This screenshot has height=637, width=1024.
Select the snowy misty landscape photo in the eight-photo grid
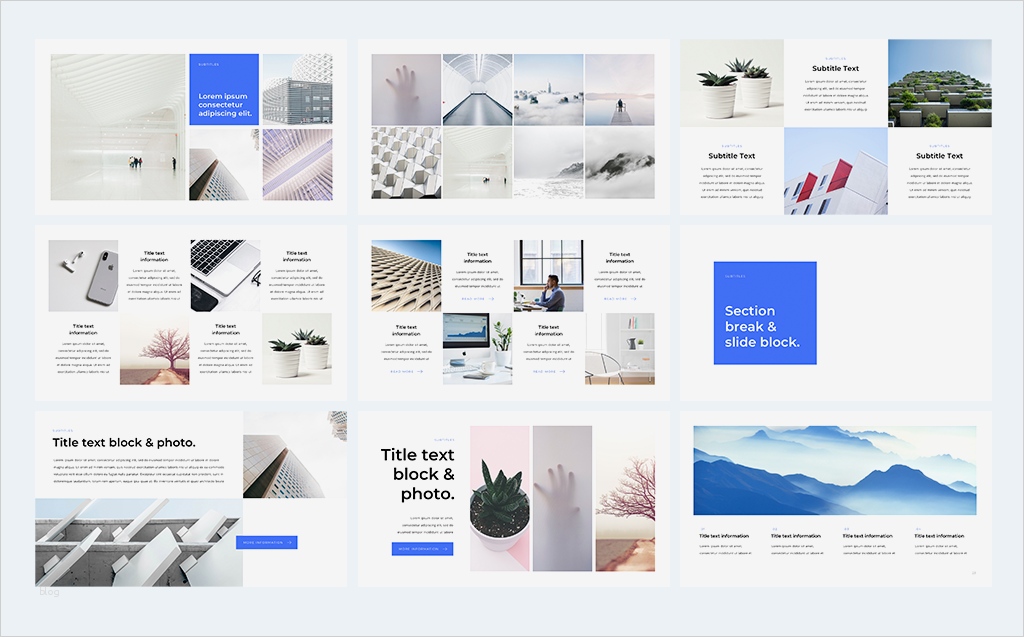click(x=549, y=163)
